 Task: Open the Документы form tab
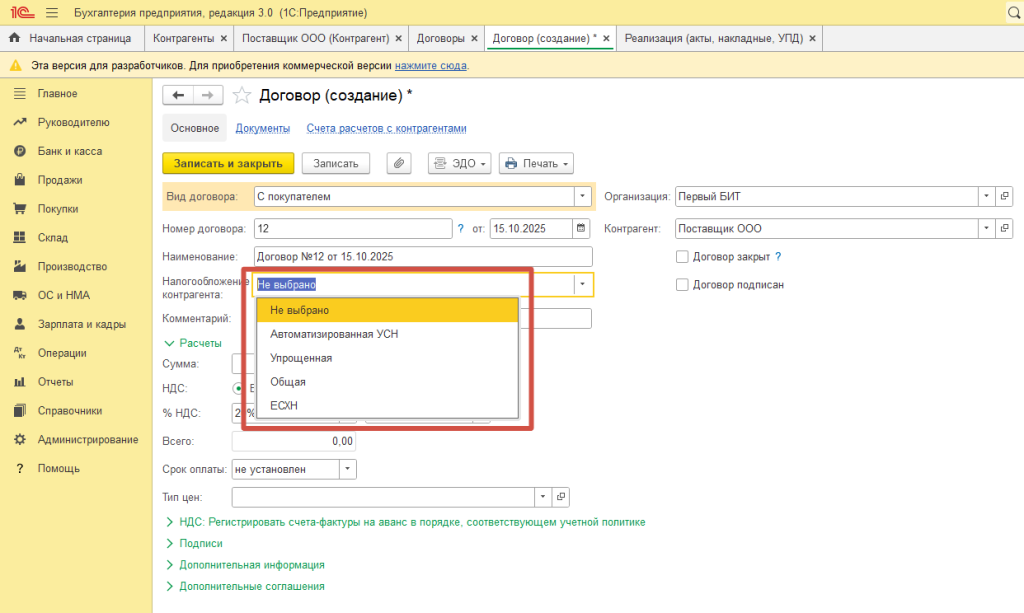(262, 128)
